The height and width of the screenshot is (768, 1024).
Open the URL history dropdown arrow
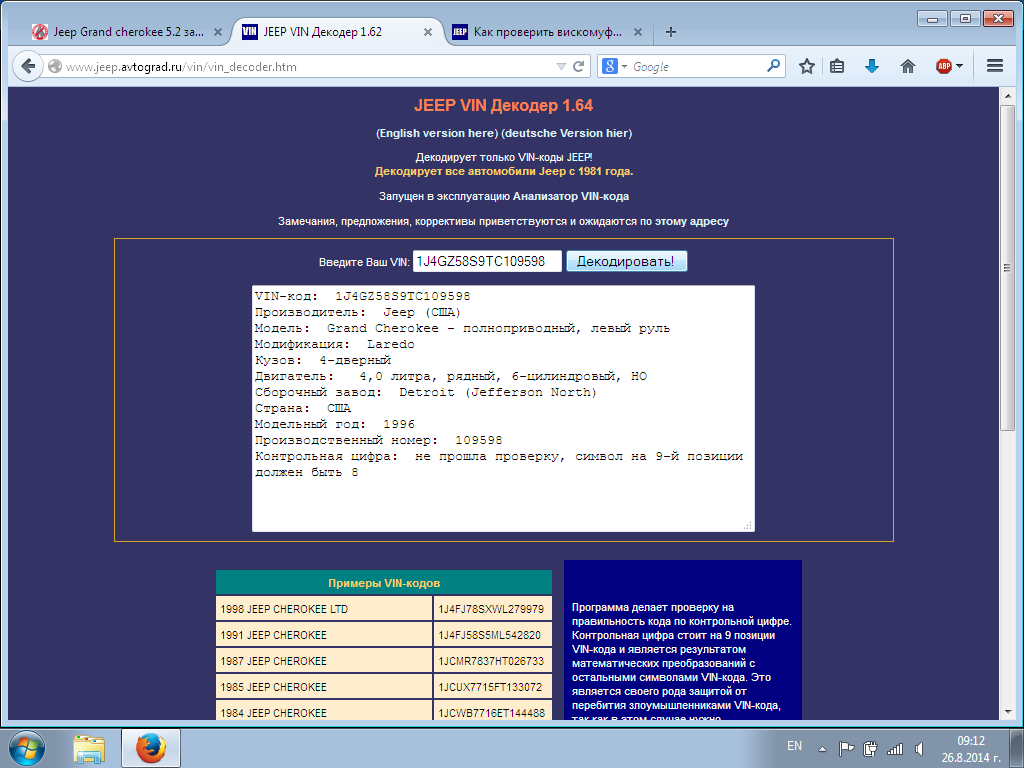561,67
